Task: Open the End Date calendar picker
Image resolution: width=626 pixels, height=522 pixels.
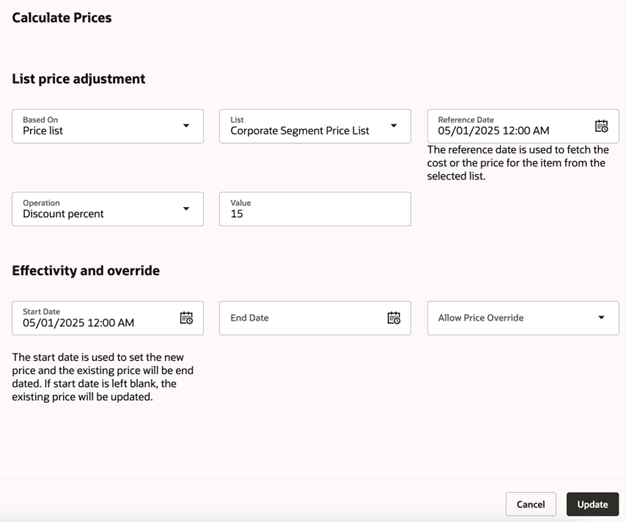Action: (394, 318)
